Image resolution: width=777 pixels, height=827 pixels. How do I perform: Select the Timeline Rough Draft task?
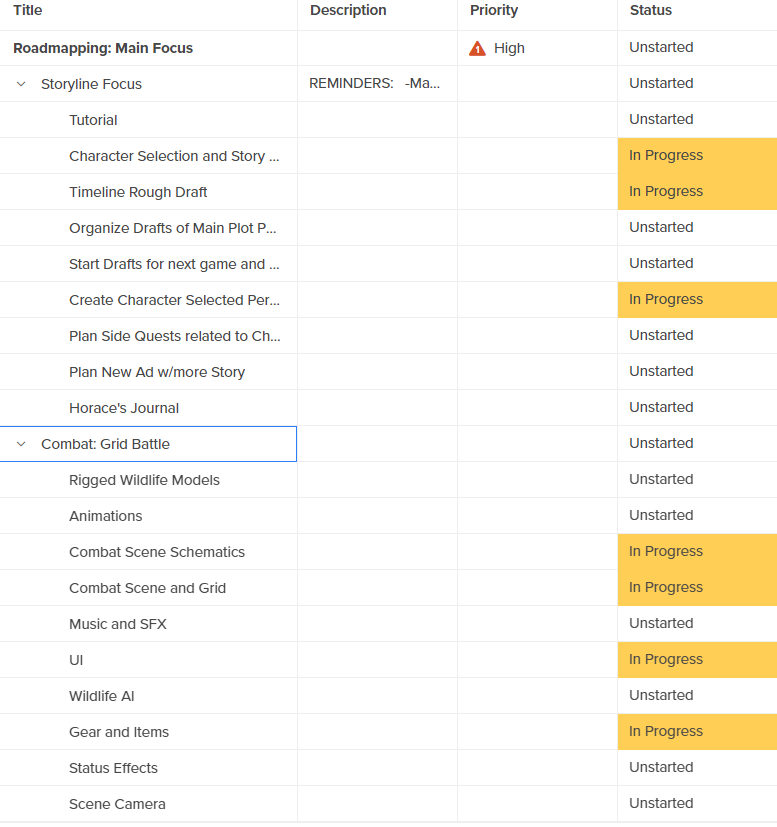[138, 192]
